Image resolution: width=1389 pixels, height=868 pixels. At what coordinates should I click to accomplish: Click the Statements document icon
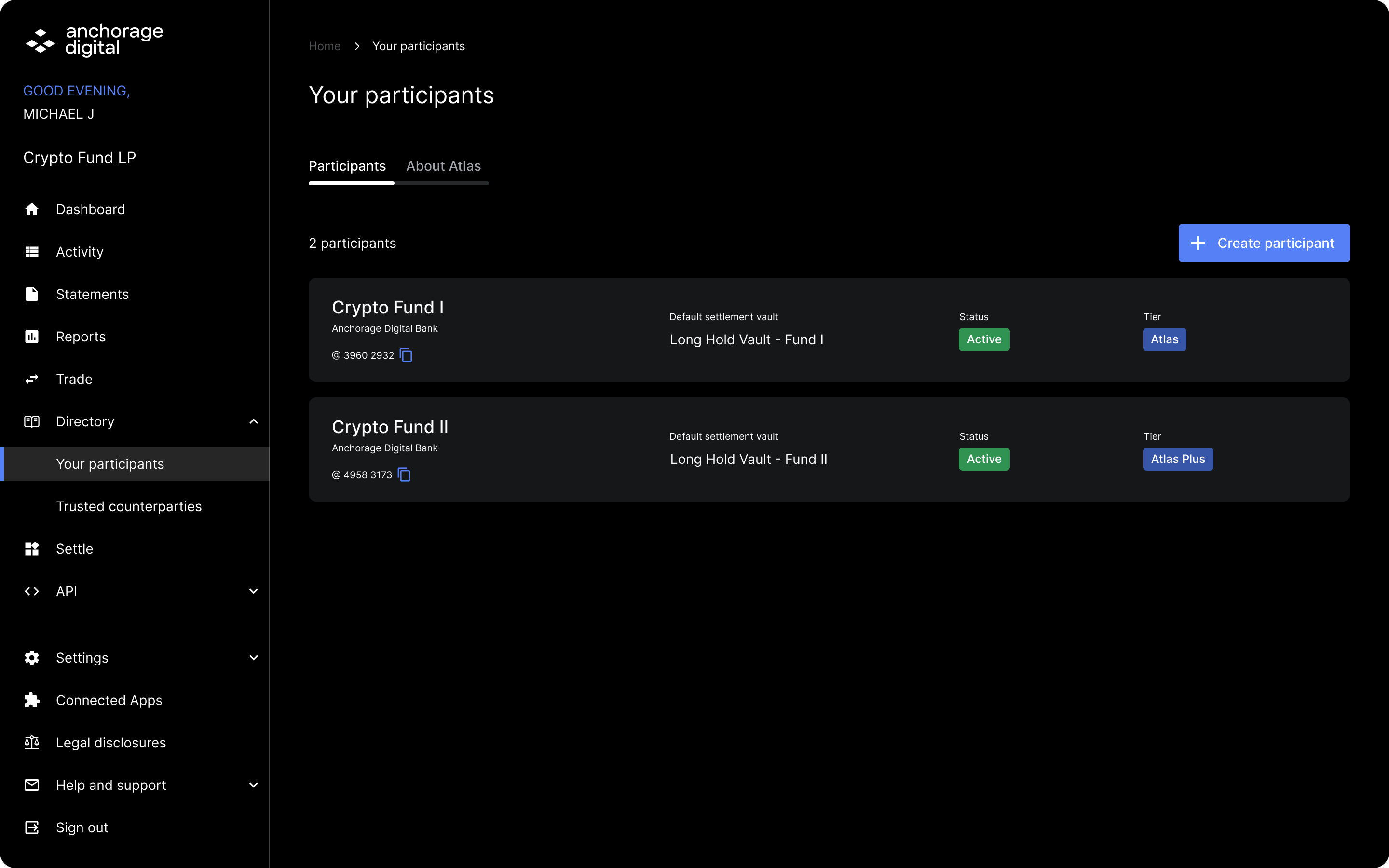[x=32, y=295]
